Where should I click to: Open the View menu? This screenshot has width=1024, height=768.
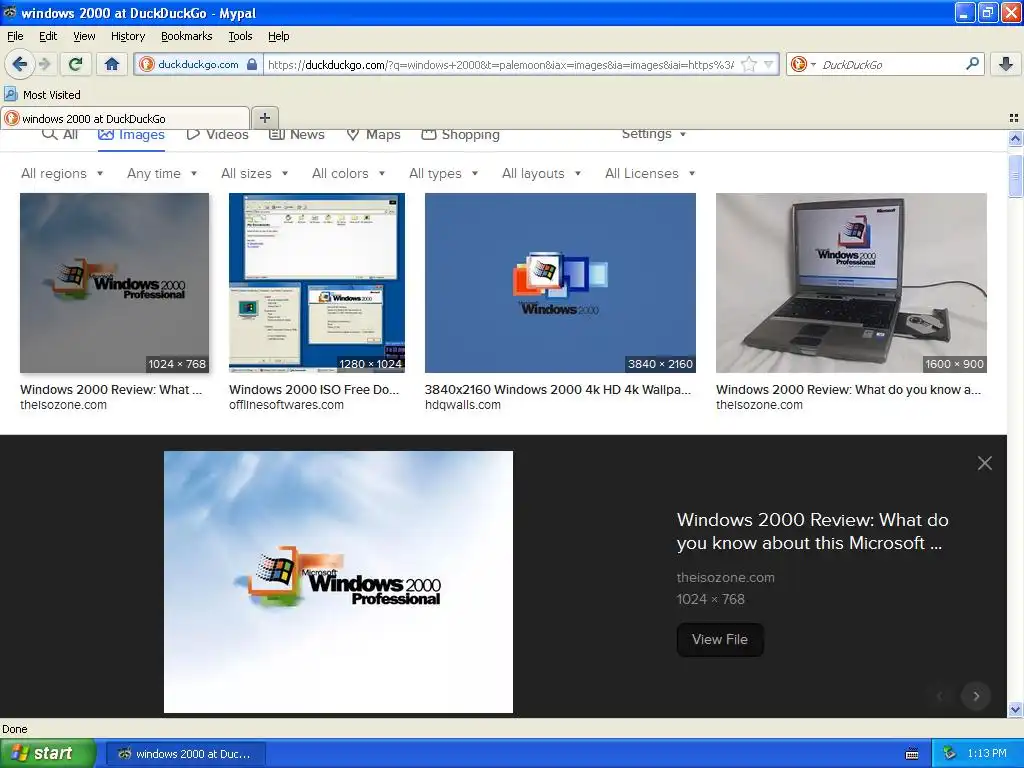pos(84,36)
